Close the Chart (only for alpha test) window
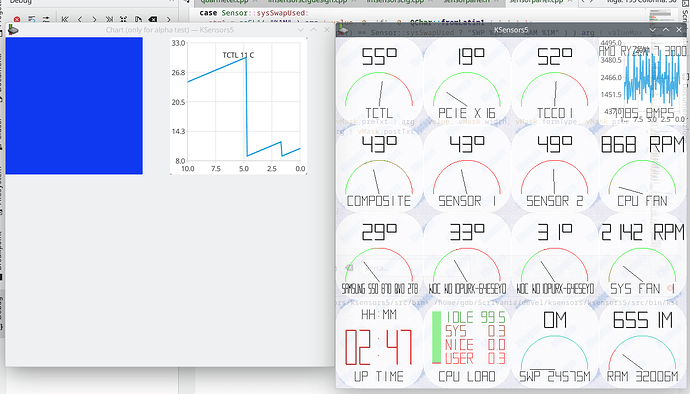The width and height of the screenshot is (690, 394). [327, 30]
